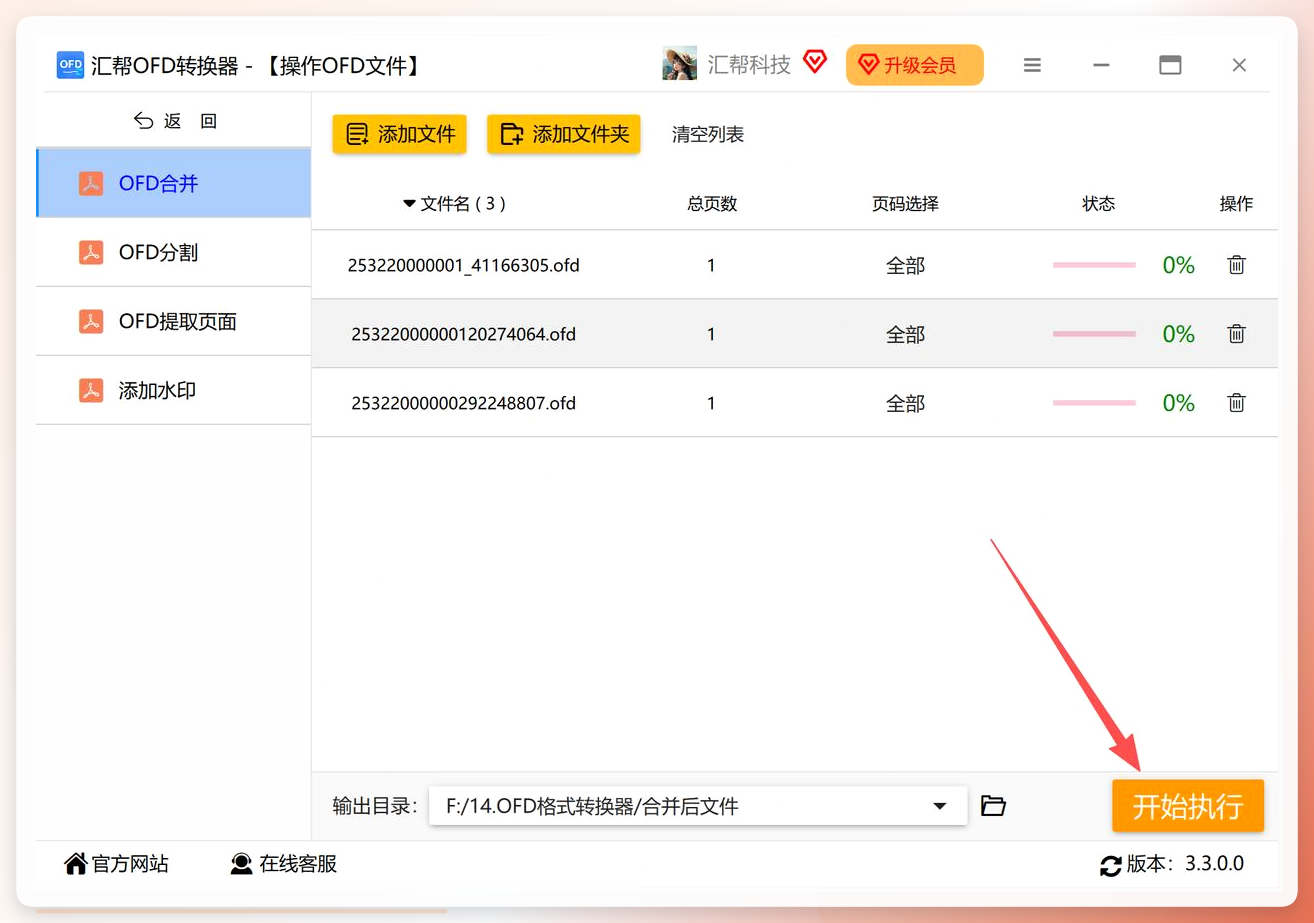Click the 页码选择 column header
1314x923 pixels.
click(x=906, y=204)
